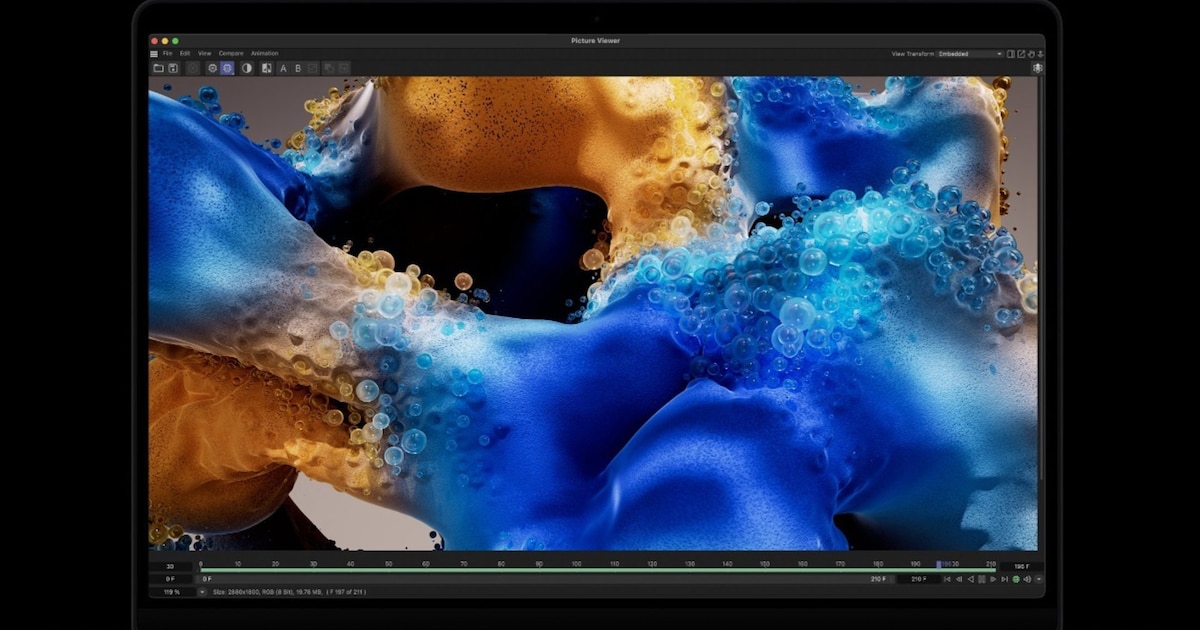This screenshot has height=630, width=1200.
Task: Click the View Transform label
Action: click(911, 54)
